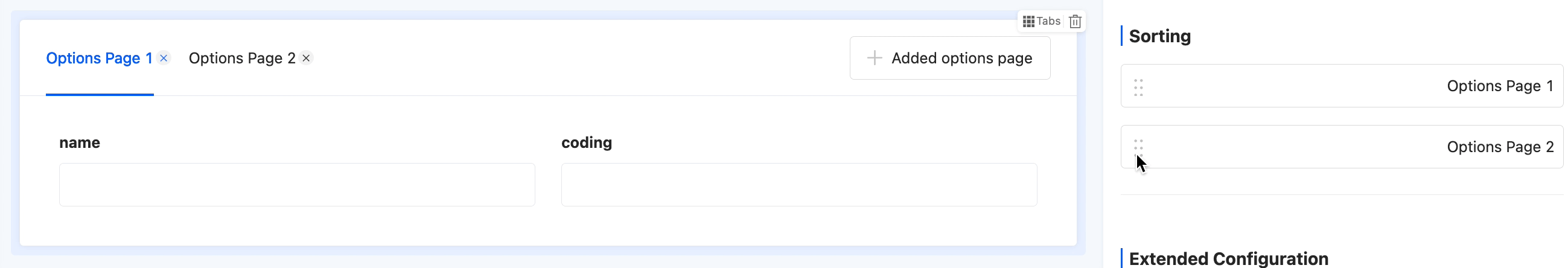Click the Tabs grid icon

(x=1028, y=21)
